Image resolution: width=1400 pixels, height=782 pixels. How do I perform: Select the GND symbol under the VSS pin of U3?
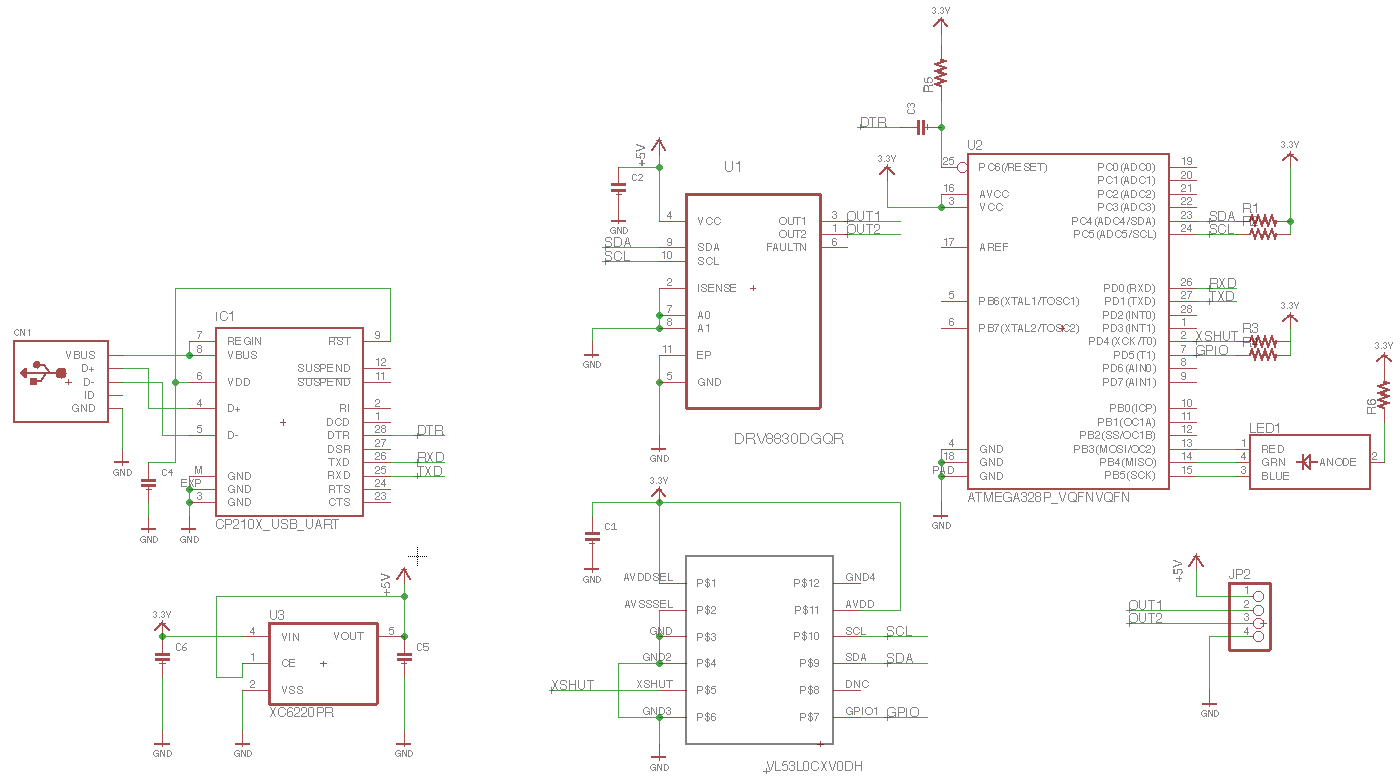[243, 748]
